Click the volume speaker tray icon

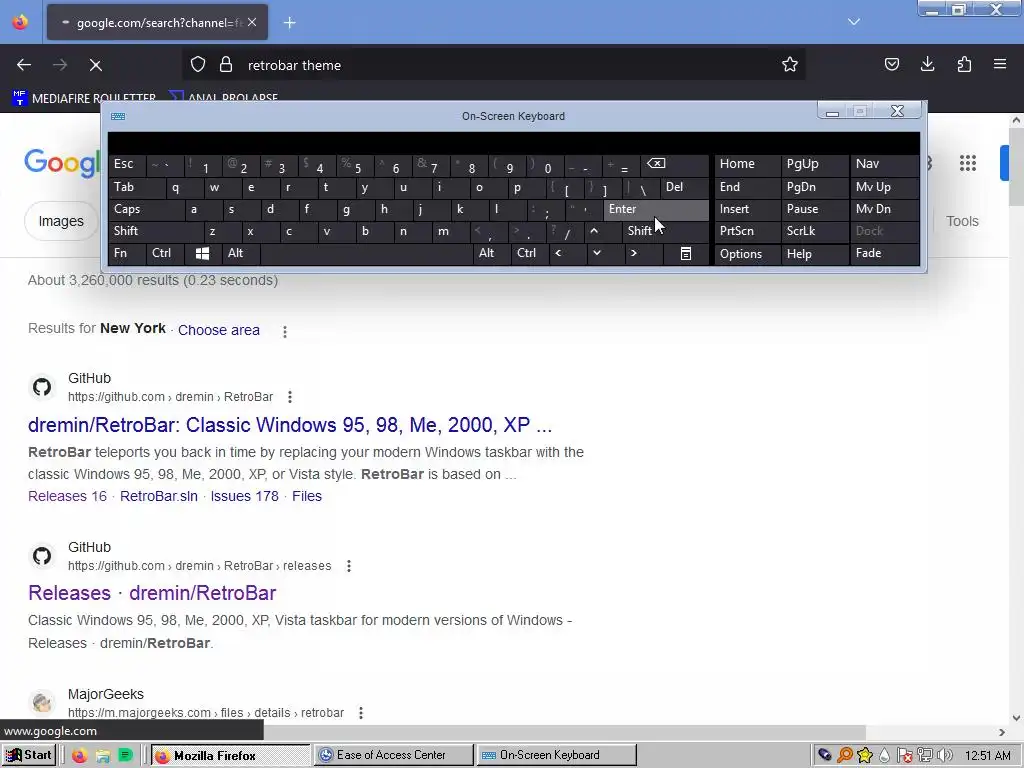click(x=944, y=756)
